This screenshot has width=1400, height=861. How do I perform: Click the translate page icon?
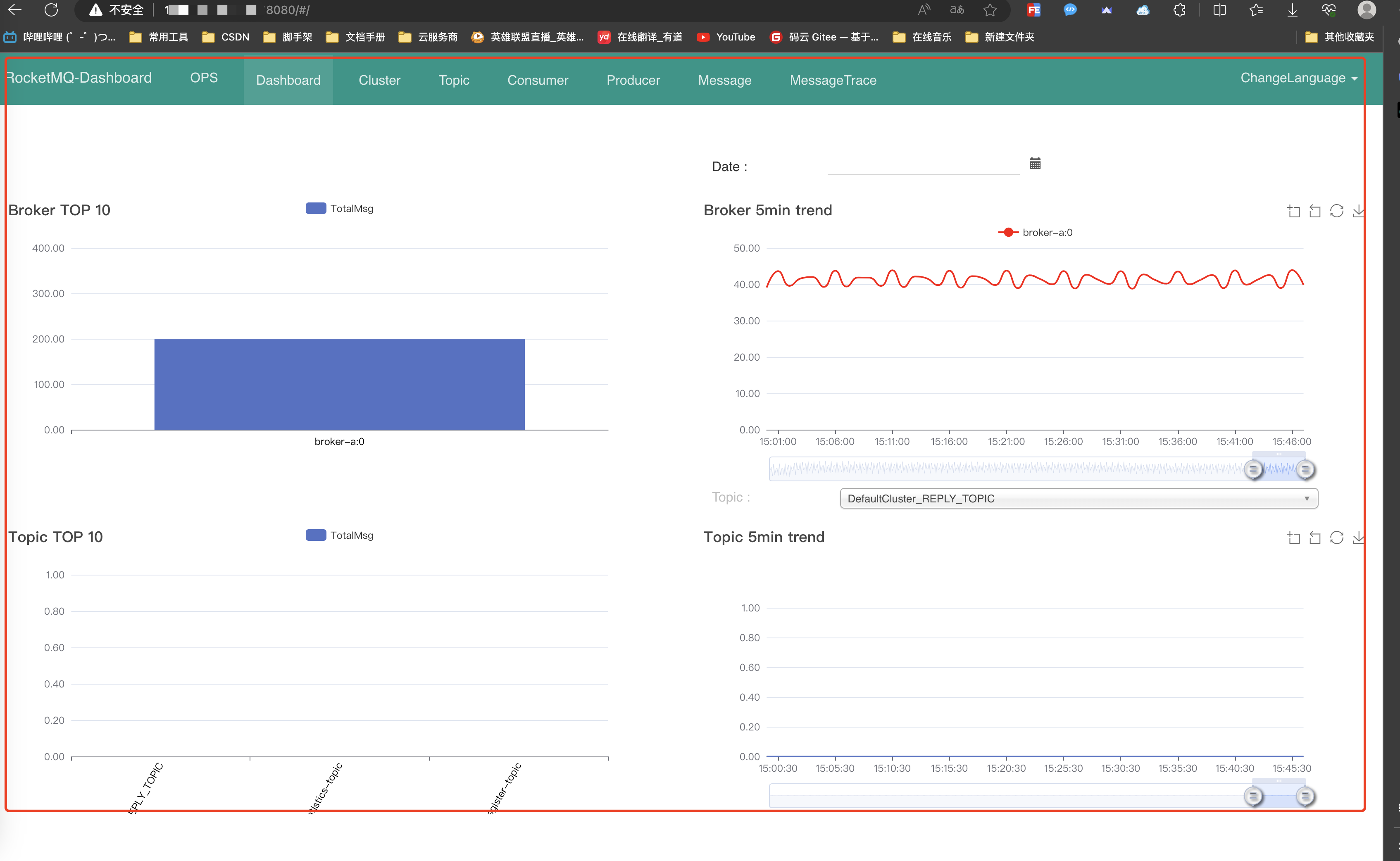click(x=957, y=10)
